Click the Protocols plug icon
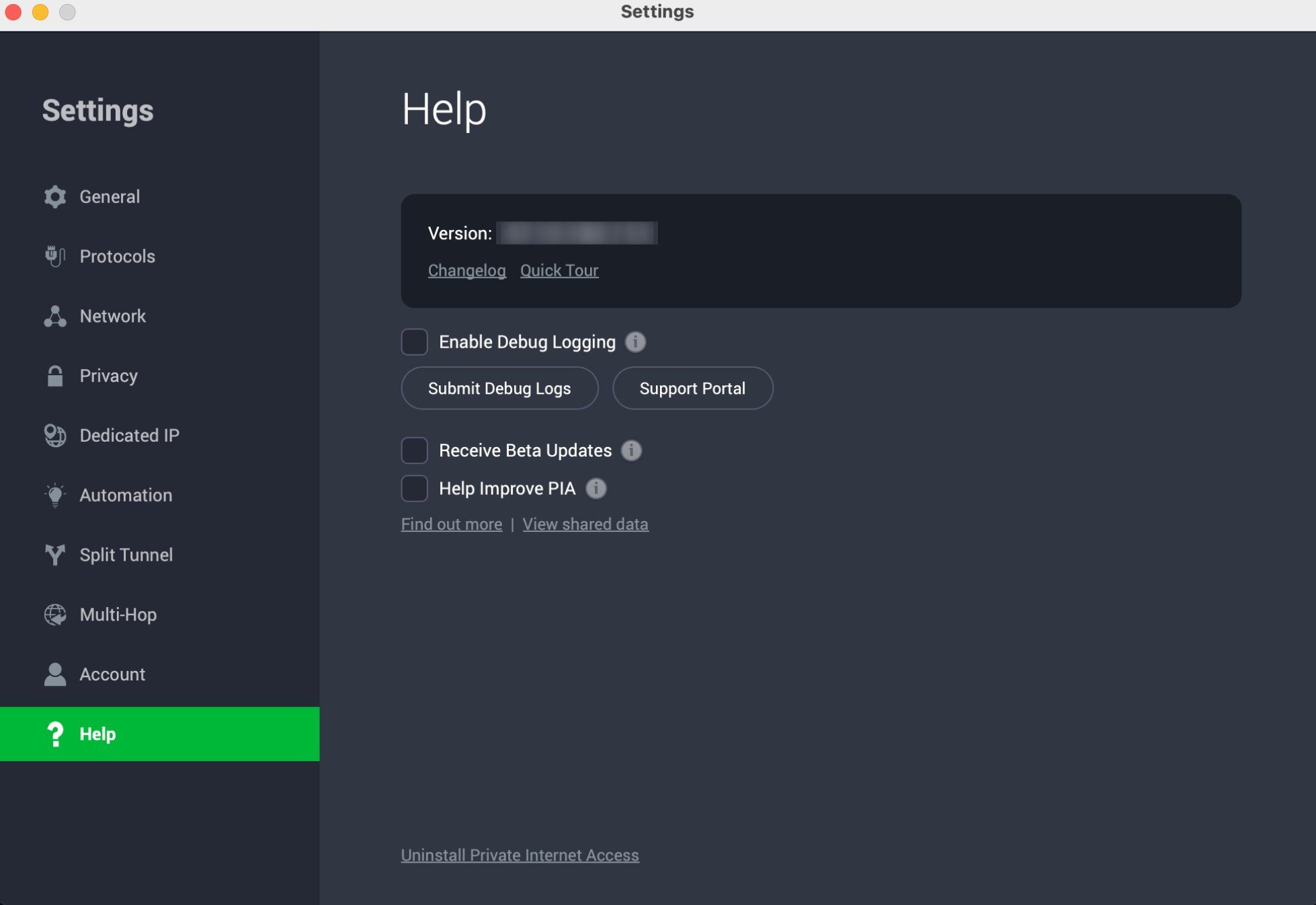The image size is (1316, 905). (x=55, y=256)
